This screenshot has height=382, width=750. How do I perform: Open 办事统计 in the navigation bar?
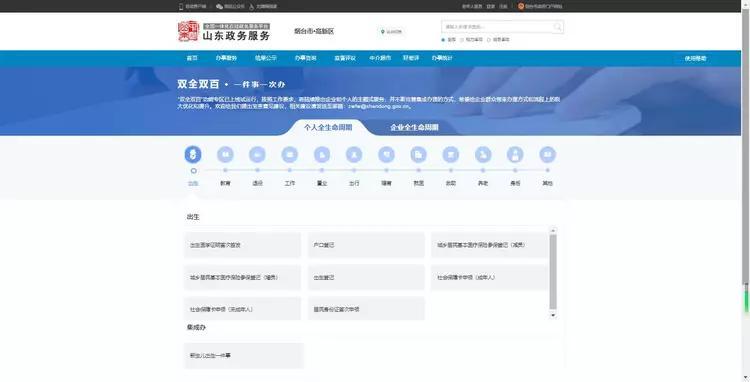coord(442,58)
